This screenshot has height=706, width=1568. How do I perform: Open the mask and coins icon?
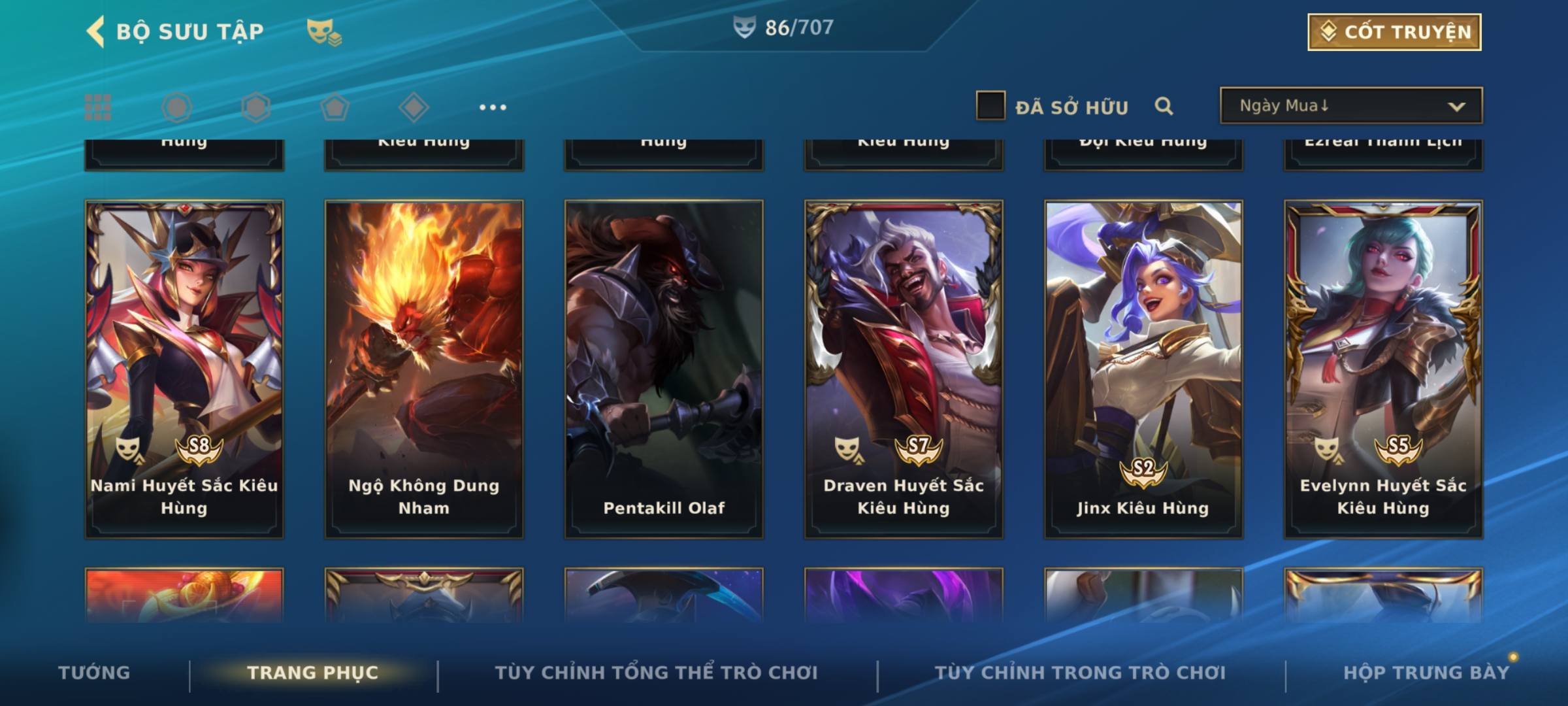pos(324,32)
